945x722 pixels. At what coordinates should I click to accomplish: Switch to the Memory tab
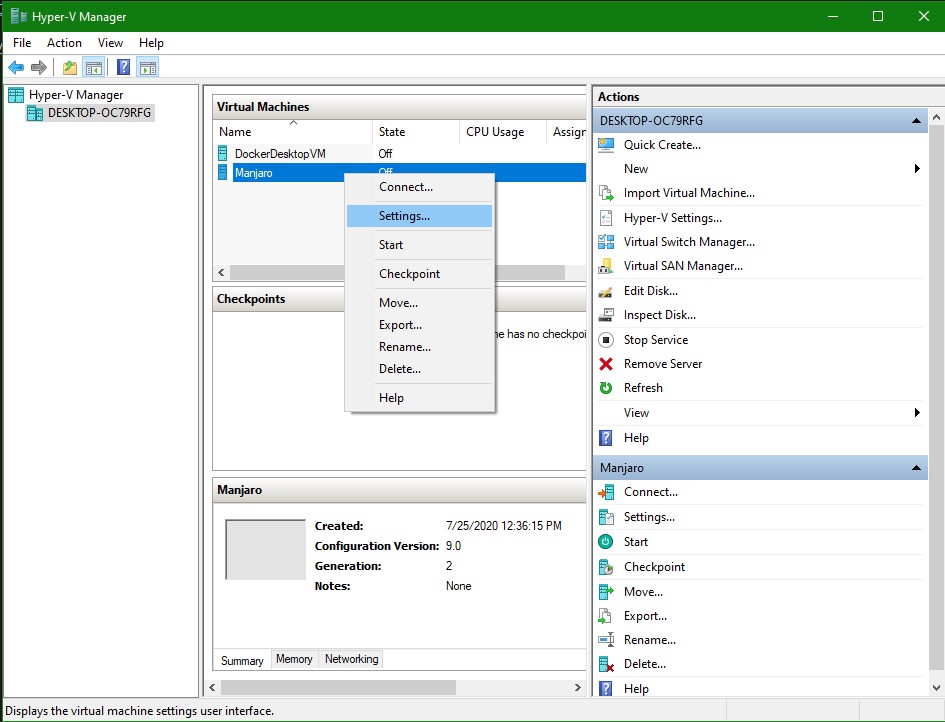[x=294, y=660]
